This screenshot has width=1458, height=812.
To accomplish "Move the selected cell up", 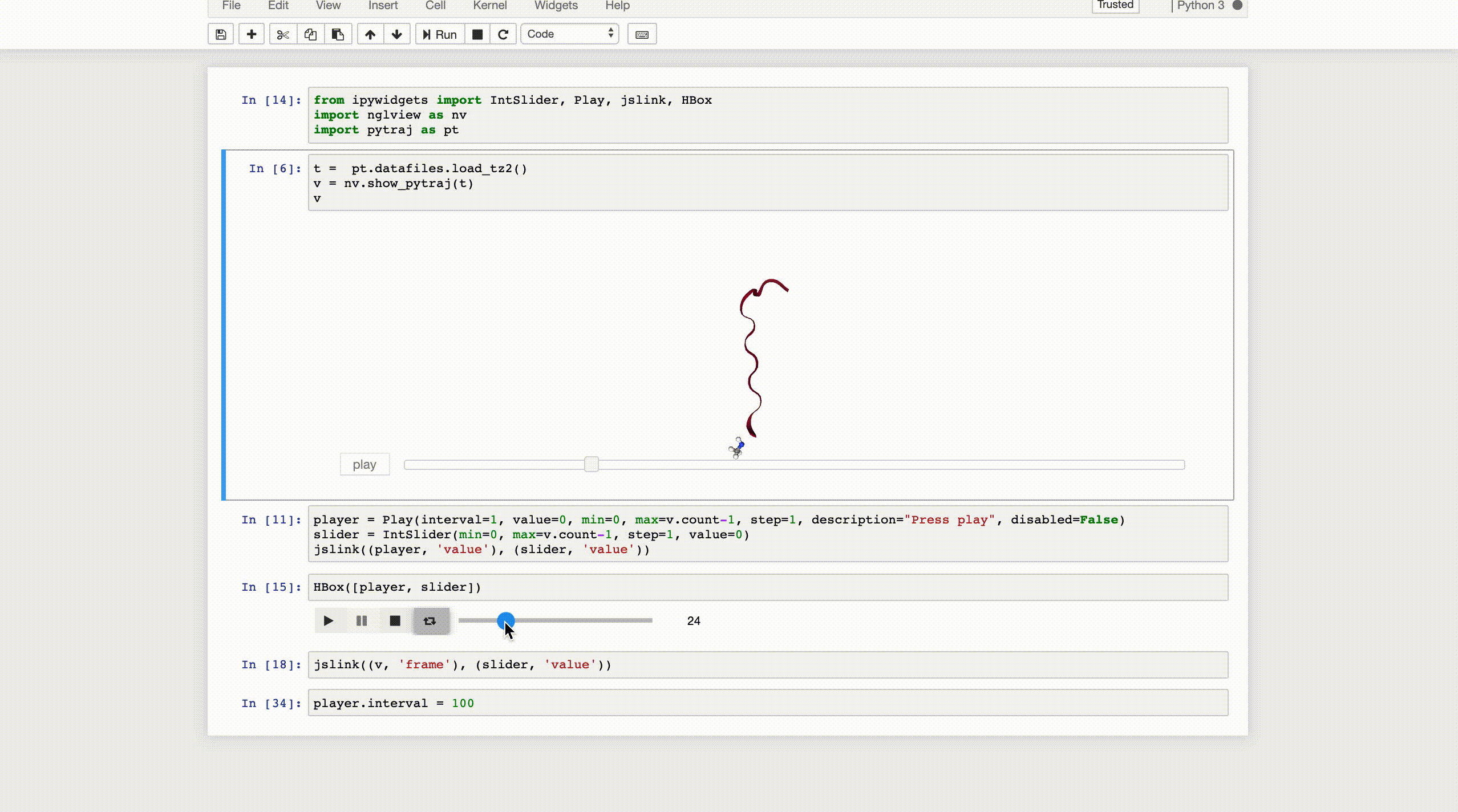I will click(x=370, y=34).
